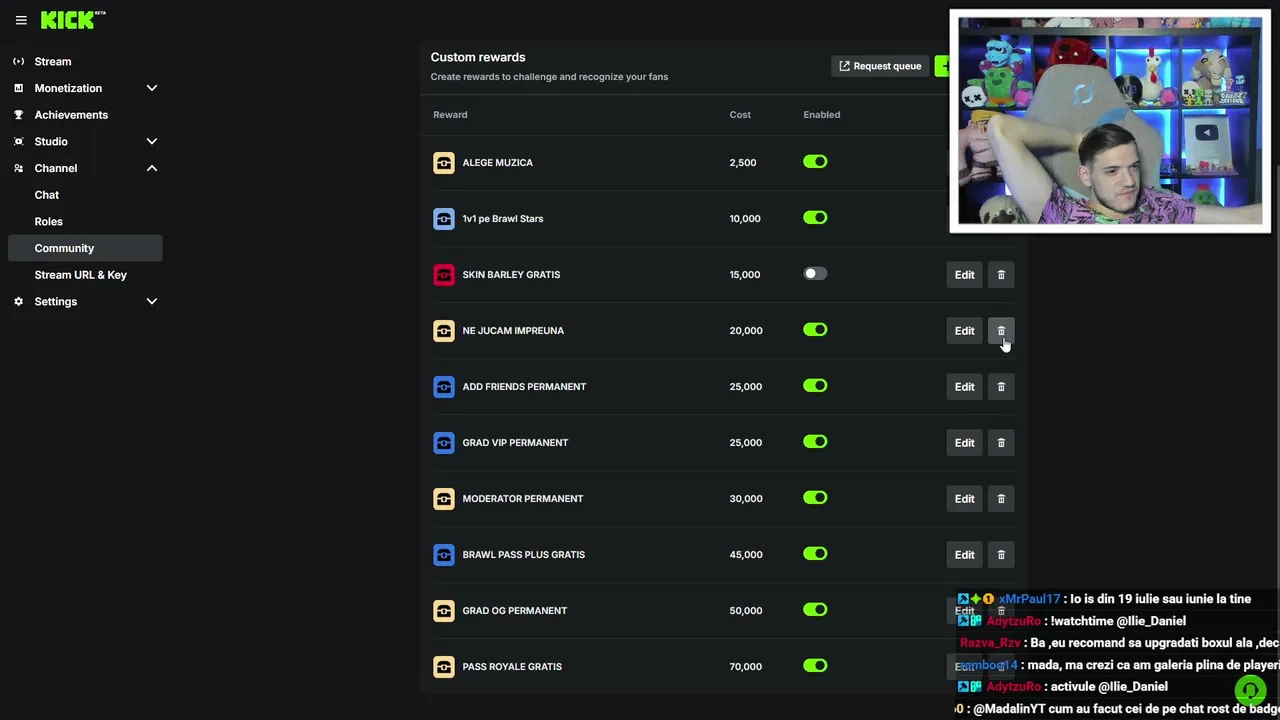
Task: Expand the Monetization chevron in sidebar
Action: point(152,88)
